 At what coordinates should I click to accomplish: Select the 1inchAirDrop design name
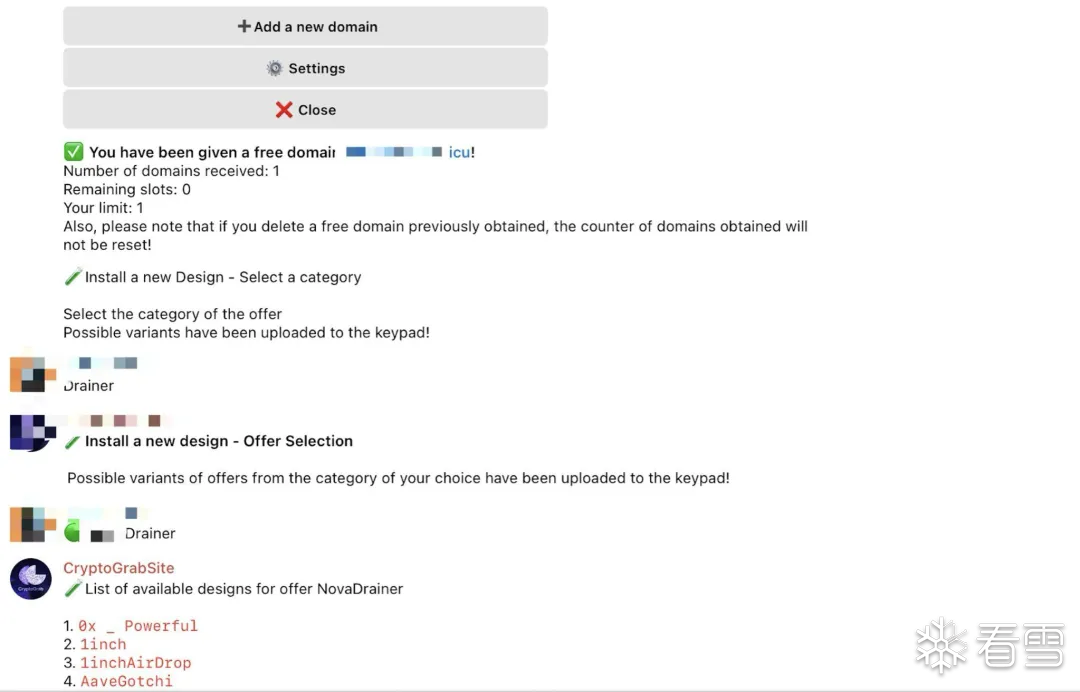[135, 663]
